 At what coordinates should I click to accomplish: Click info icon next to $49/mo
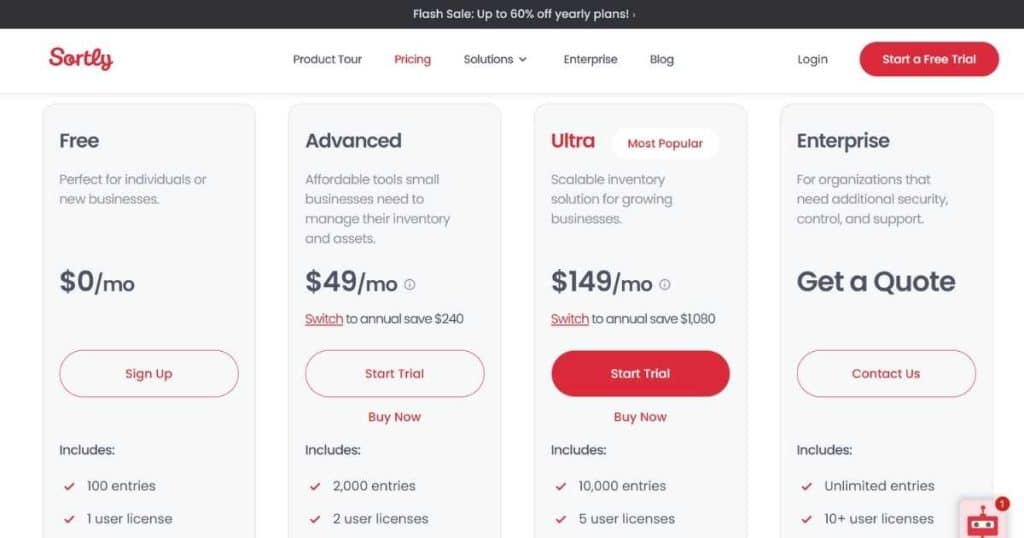[x=409, y=285]
